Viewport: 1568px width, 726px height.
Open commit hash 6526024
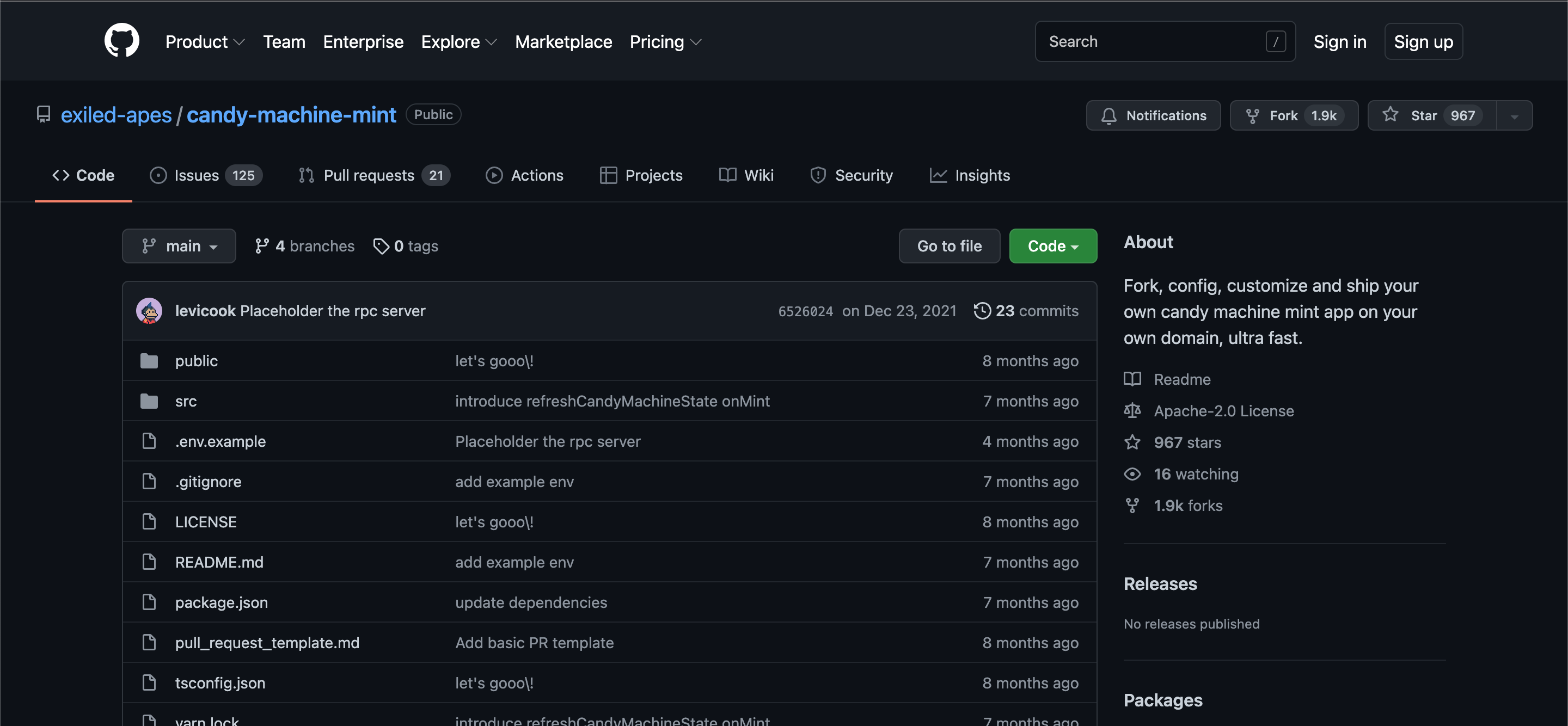(805, 311)
